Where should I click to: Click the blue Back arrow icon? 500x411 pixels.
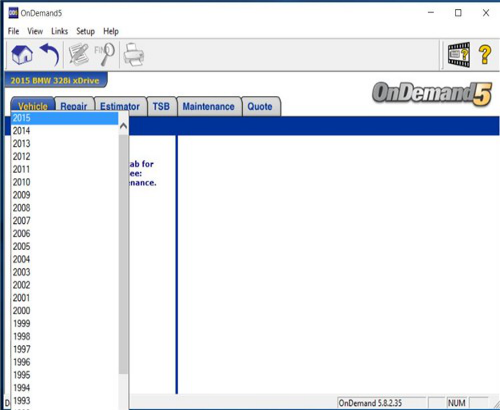(x=50, y=54)
